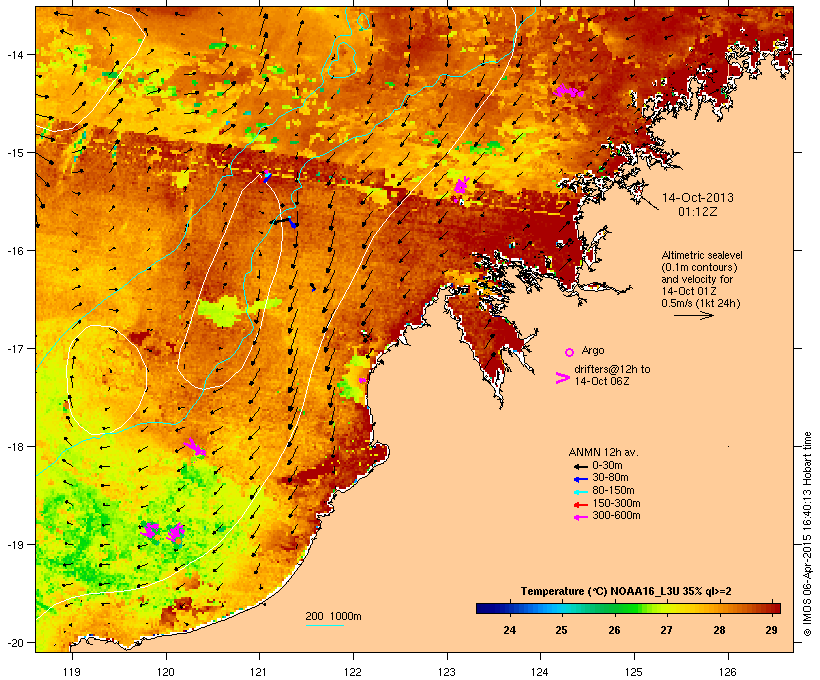This screenshot has height=680, width=820.
Task: Click the longitude axis label 120
Action: tap(166, 672)
